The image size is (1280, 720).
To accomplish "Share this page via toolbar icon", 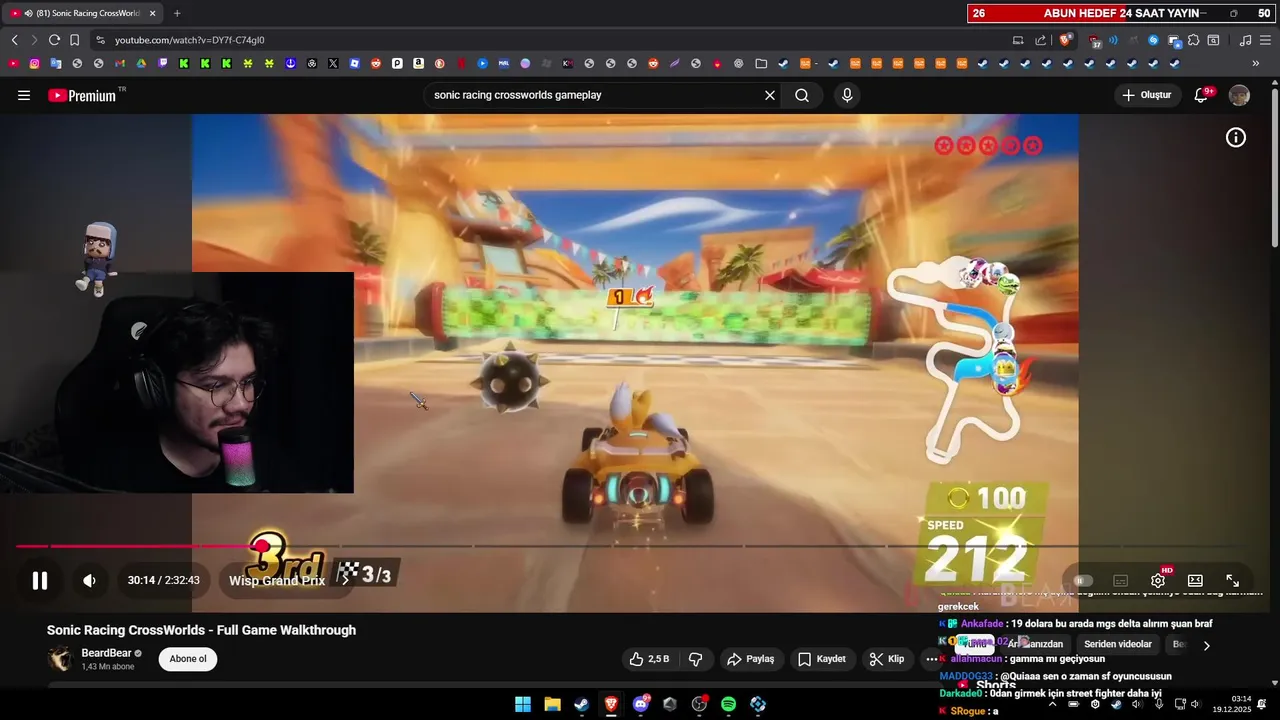I will pyautogui.click(x=1041, y=40).
